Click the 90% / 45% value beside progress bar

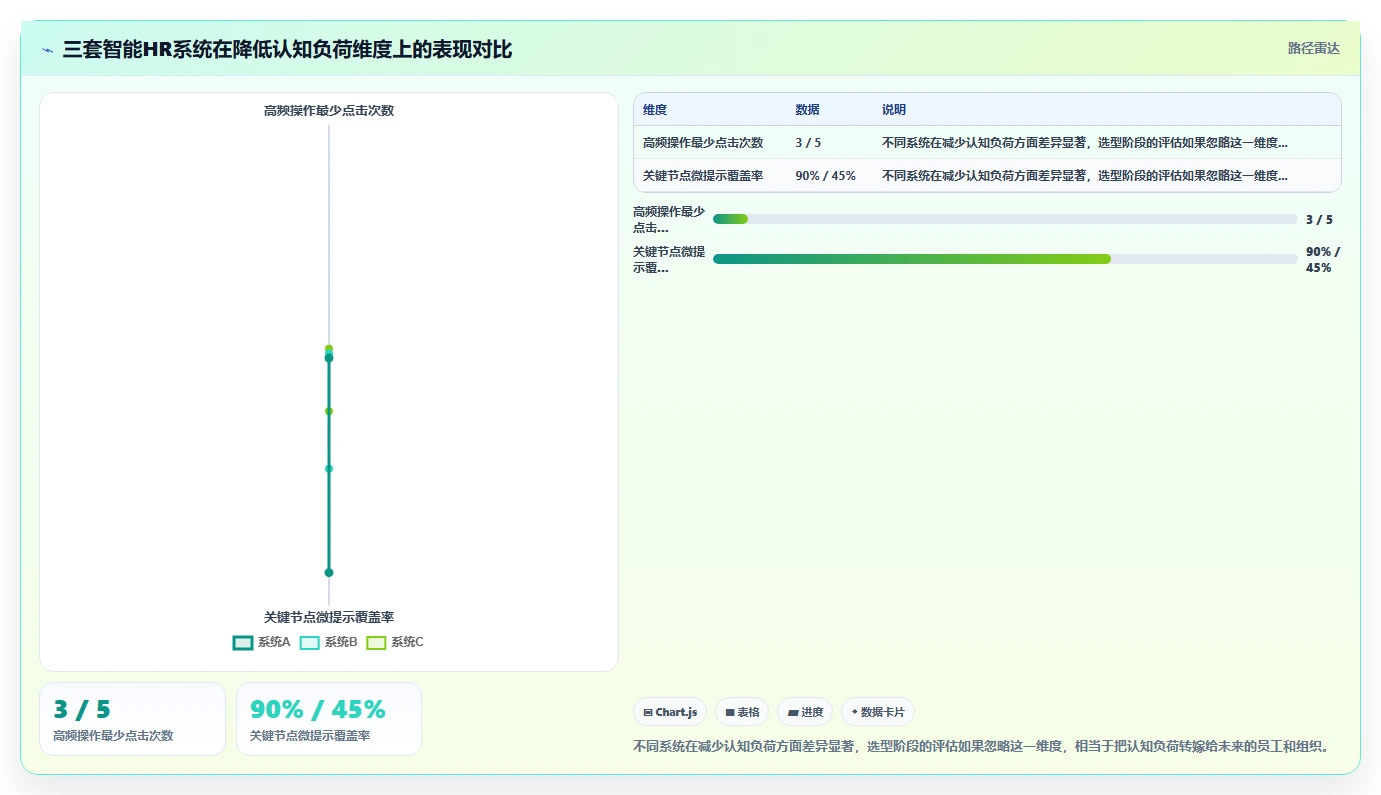click(x=1323, y=260)
